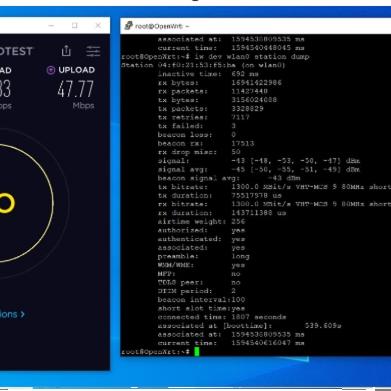Click the blue desktop background below the terminal
This screenshot has width=391, height=391.
(x=253, y=372)
